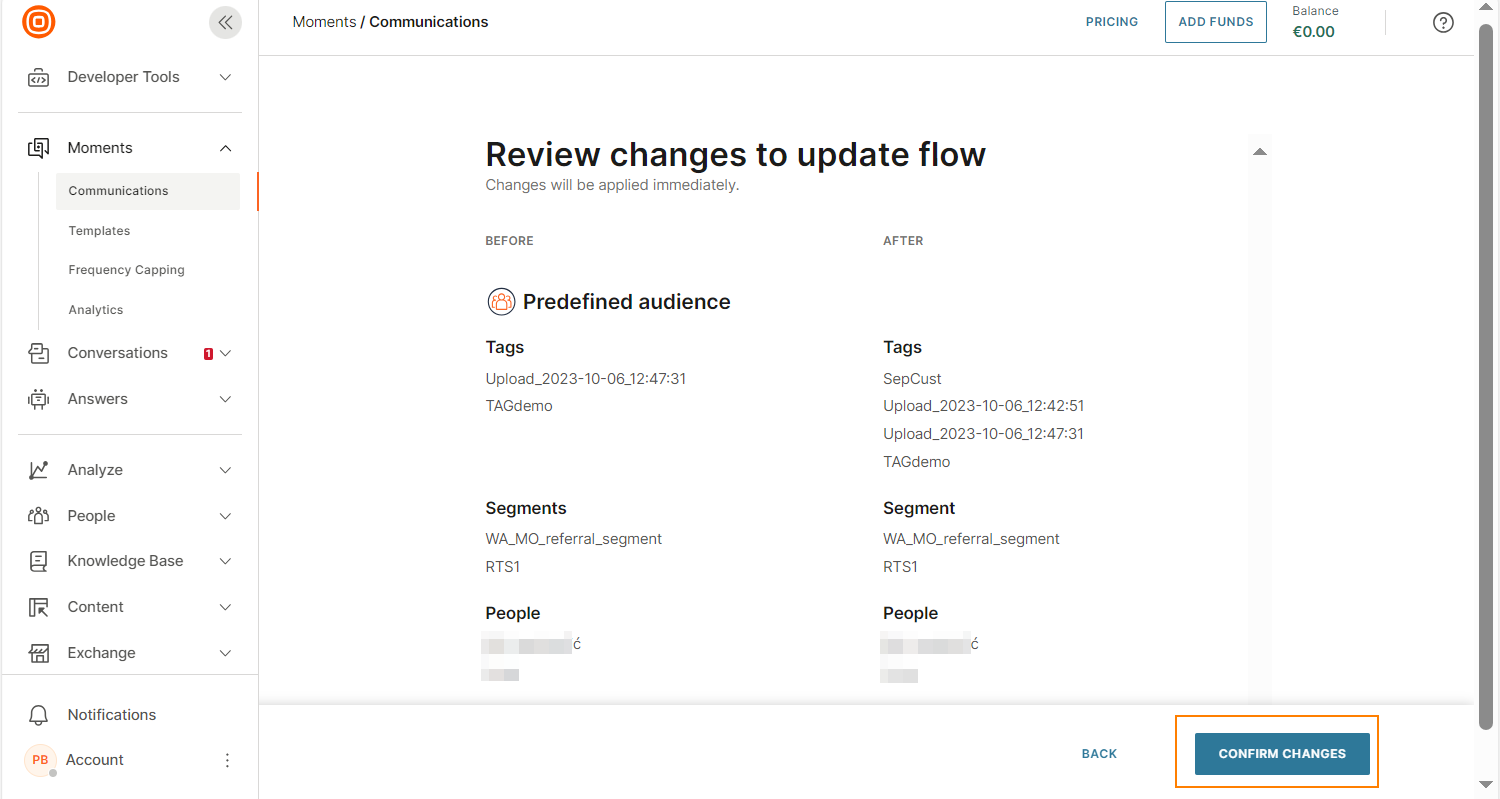The height and width of the screenshot is (799, 1500).
Task: Collapse the sidebar with double-chevron icon
Action: point(225,22)
